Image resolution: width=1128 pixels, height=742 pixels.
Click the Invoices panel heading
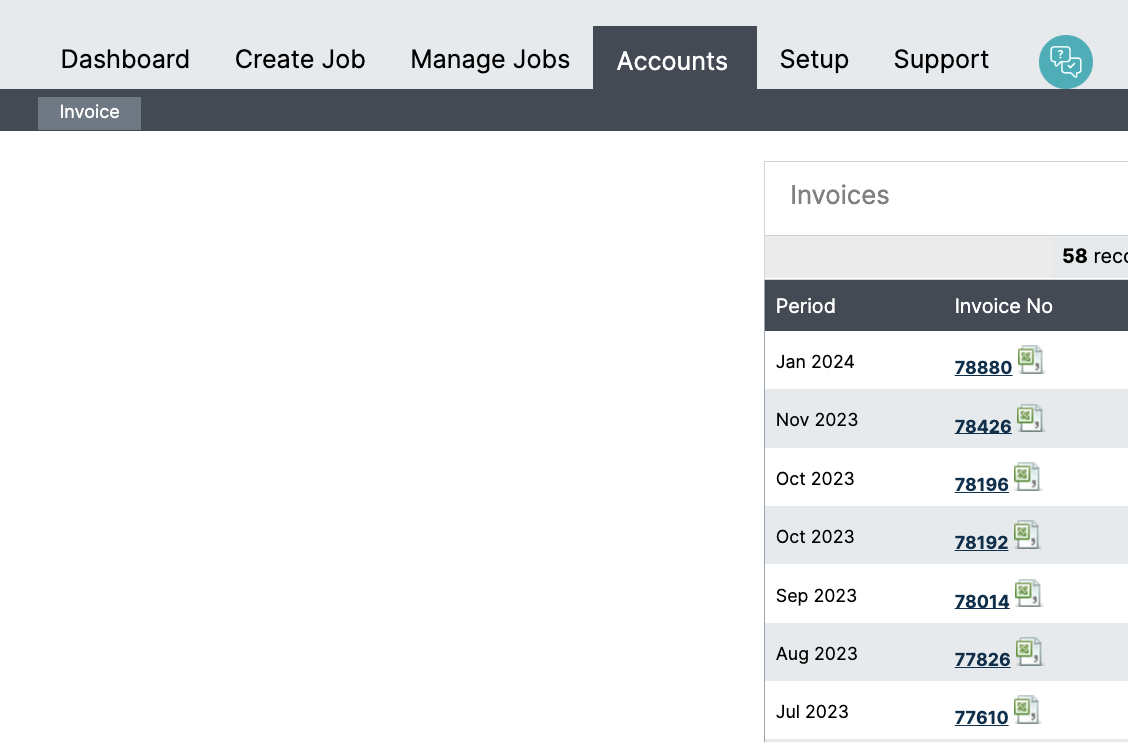[840, 195]
